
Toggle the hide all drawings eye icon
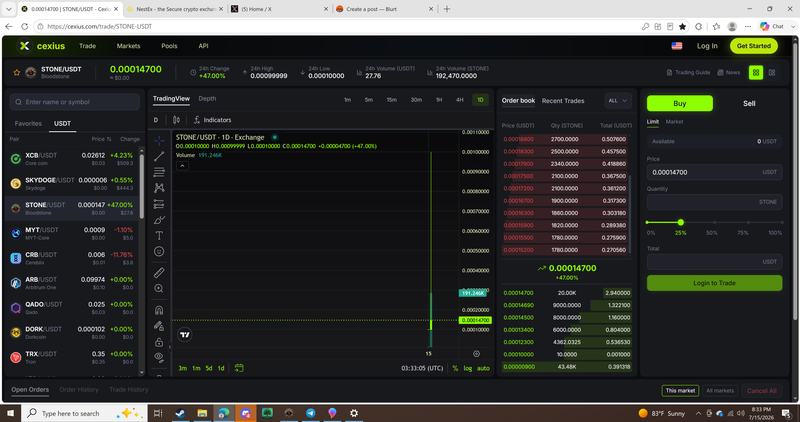(x=159, y=357)
